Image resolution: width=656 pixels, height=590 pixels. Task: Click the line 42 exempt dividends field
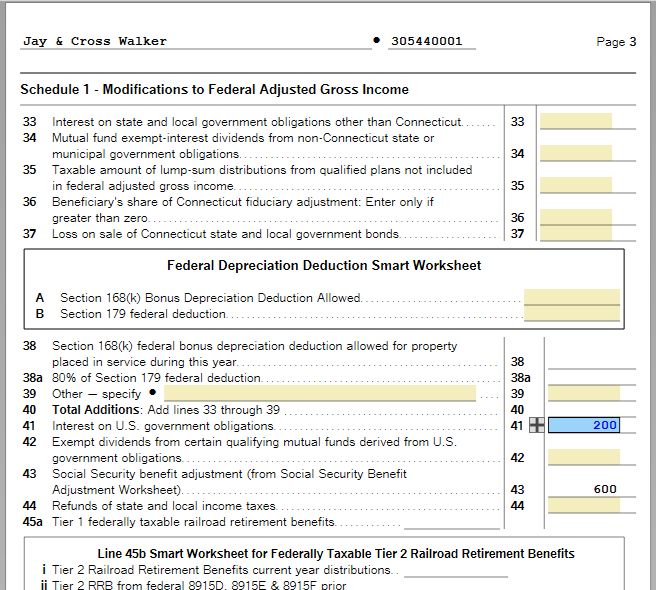tap(584, 457)
